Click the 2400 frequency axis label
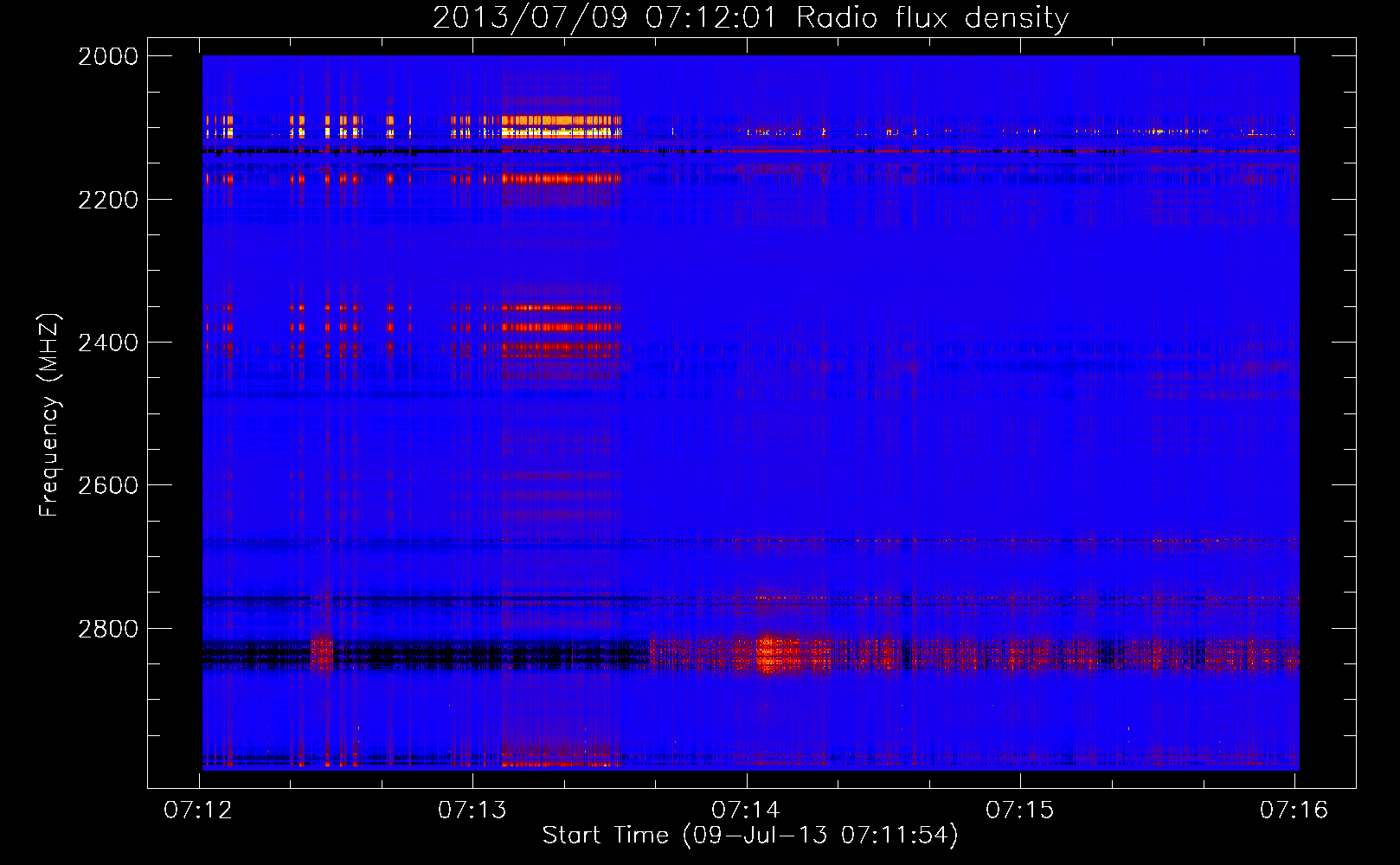1400x865 pixels. 108,343
